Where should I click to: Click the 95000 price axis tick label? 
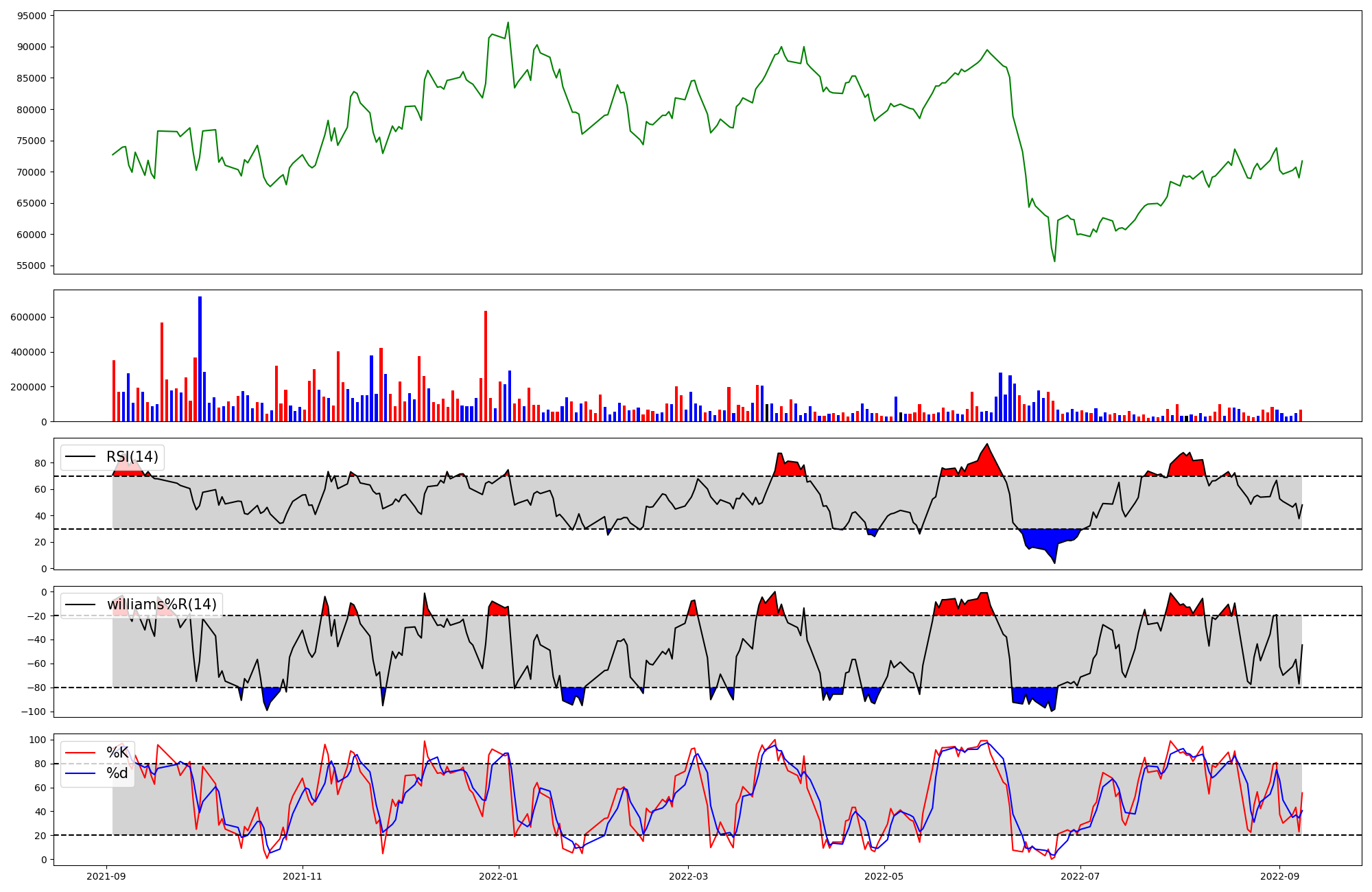33,16
